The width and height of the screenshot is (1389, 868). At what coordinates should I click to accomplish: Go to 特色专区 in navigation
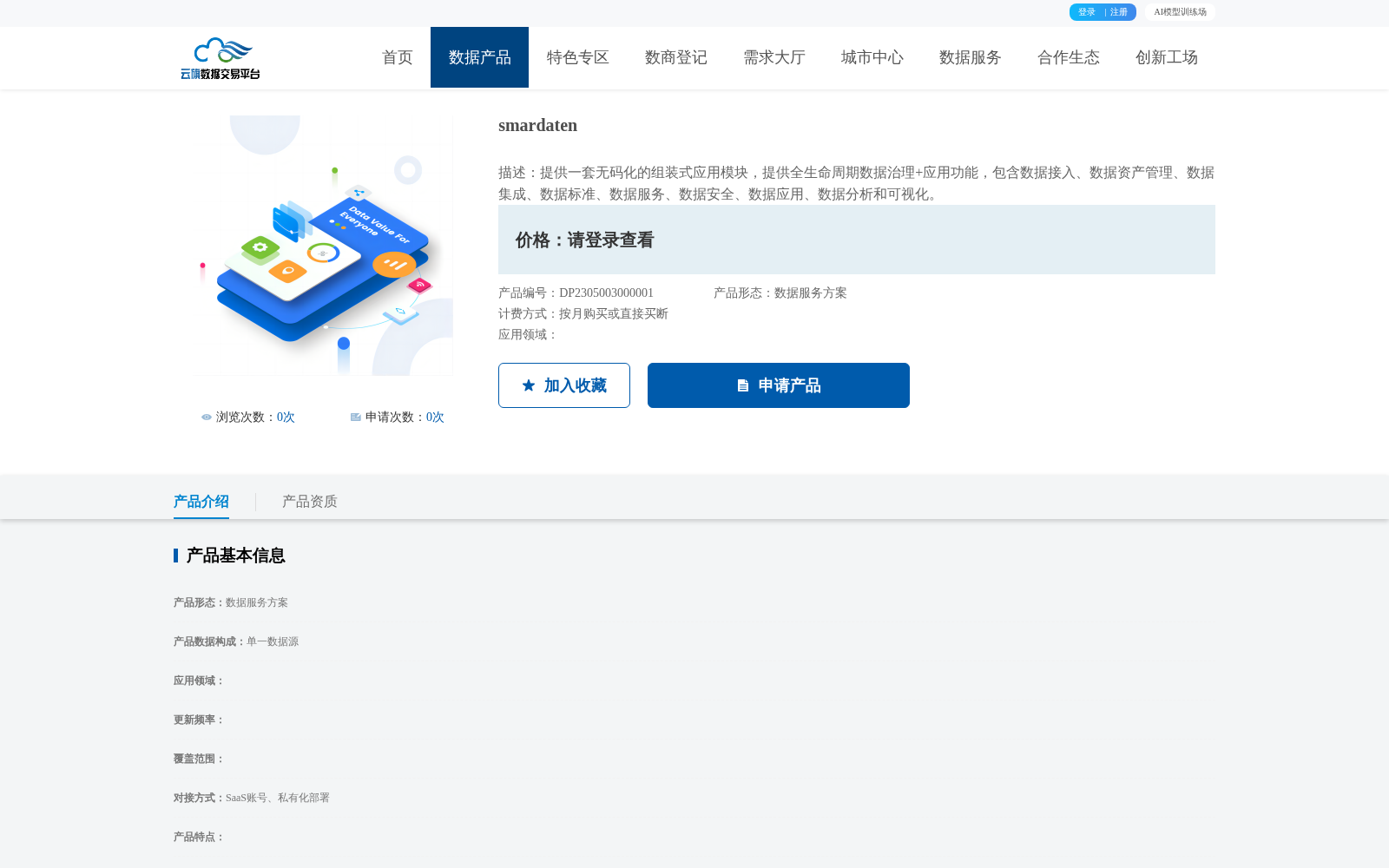pyautogui.click(x=578, y=57)
